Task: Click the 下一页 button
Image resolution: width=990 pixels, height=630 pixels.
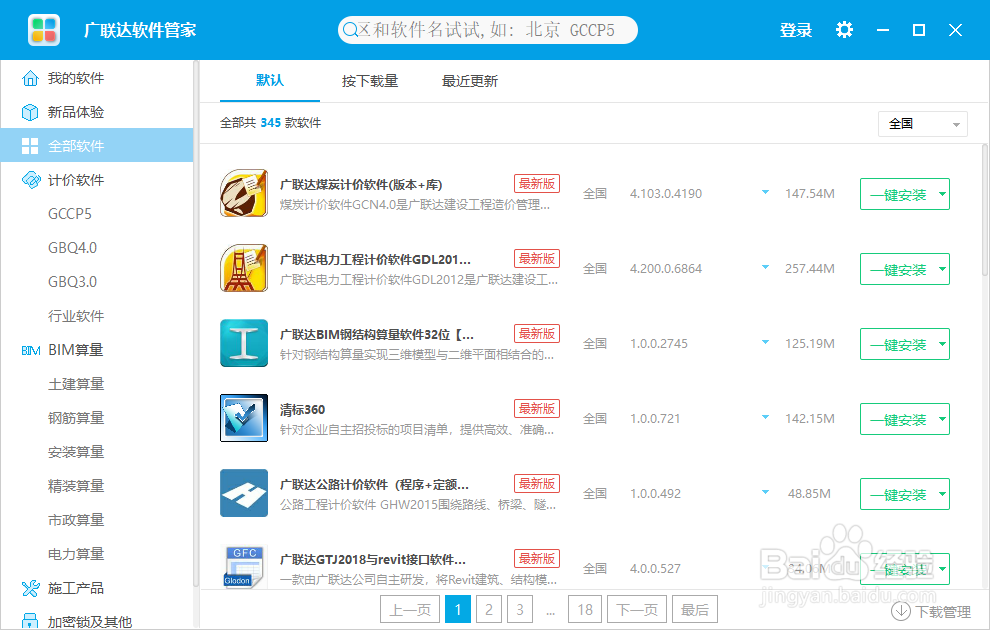Action: 636,609
